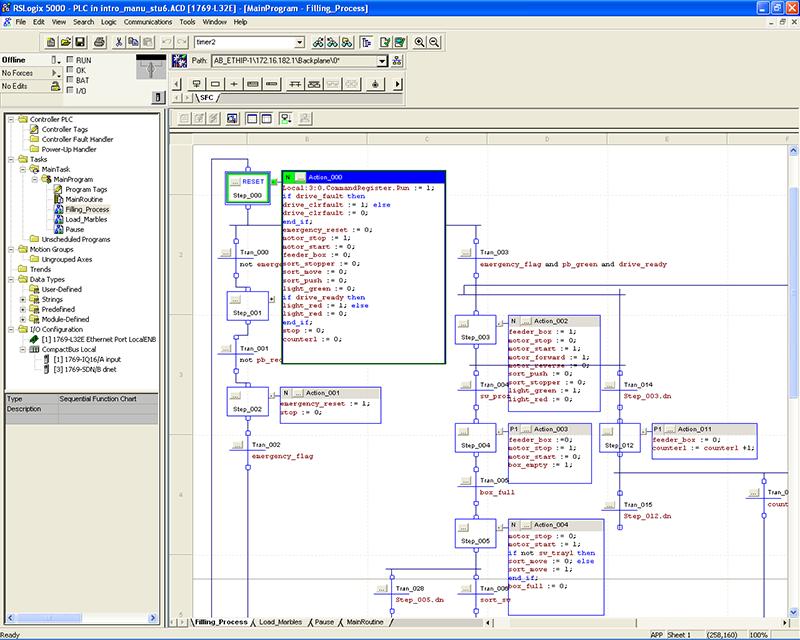Click the Open folder toolbar icon
Viewport: 800px width, 640px height.
click(65, 42)
